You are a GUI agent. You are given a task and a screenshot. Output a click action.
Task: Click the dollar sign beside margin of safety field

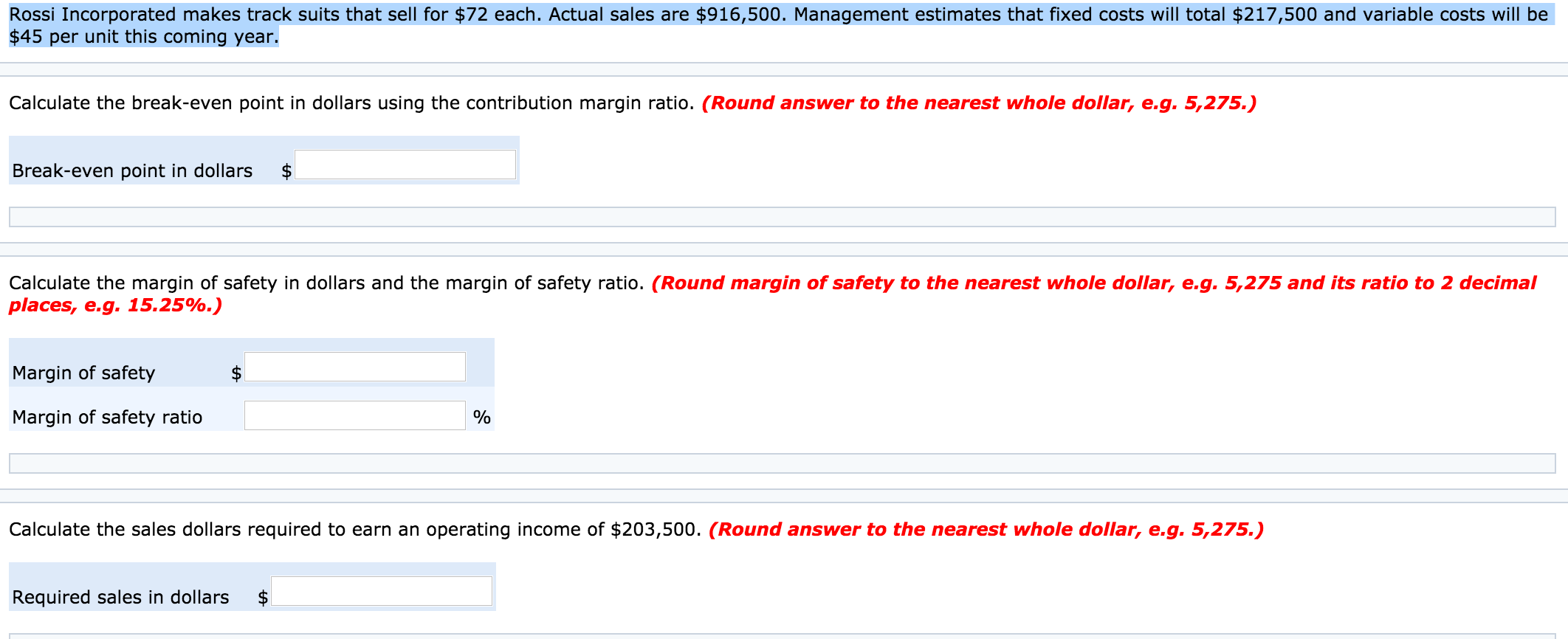pos(235,373)
